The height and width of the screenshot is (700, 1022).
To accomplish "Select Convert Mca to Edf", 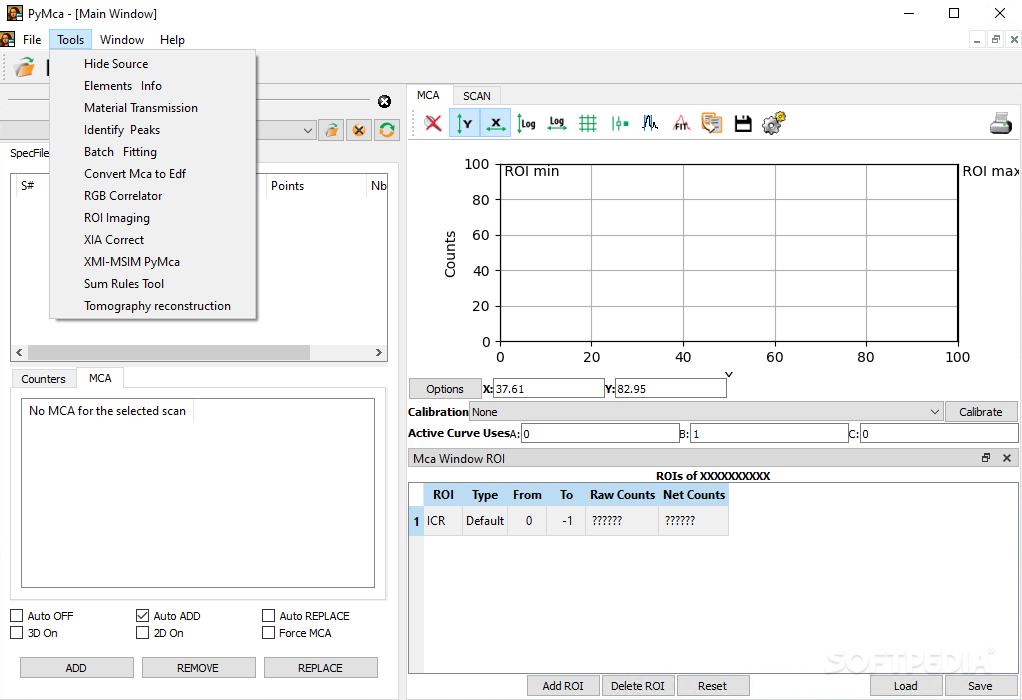I will pos(153,174).
